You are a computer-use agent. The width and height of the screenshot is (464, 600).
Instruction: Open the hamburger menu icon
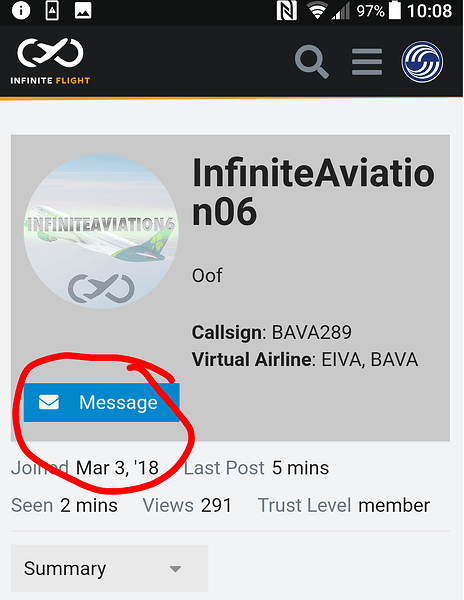click(x=367, y=62)
